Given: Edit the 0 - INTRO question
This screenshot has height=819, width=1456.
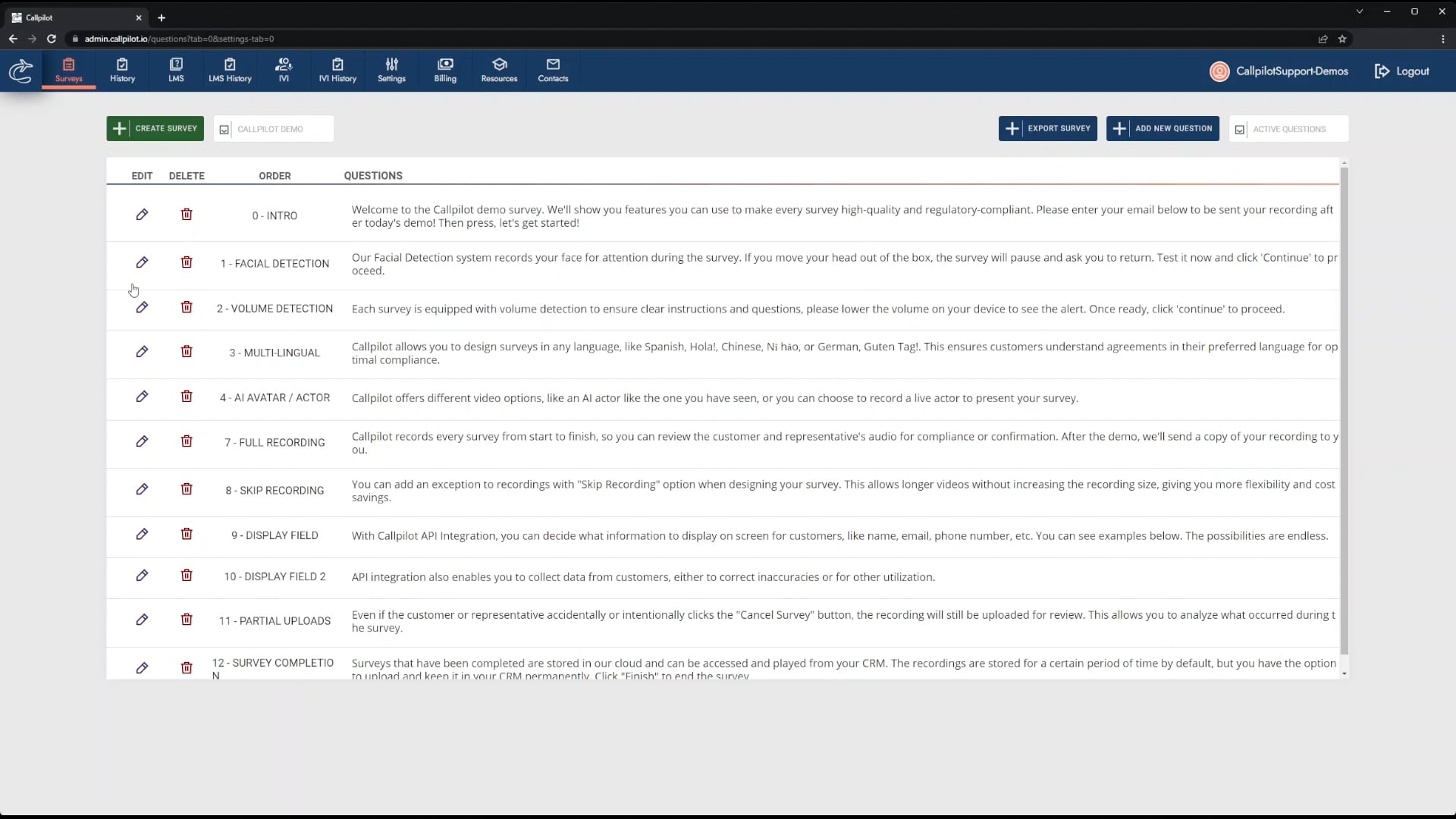Looking at the screenshot, I should [142, 215].
